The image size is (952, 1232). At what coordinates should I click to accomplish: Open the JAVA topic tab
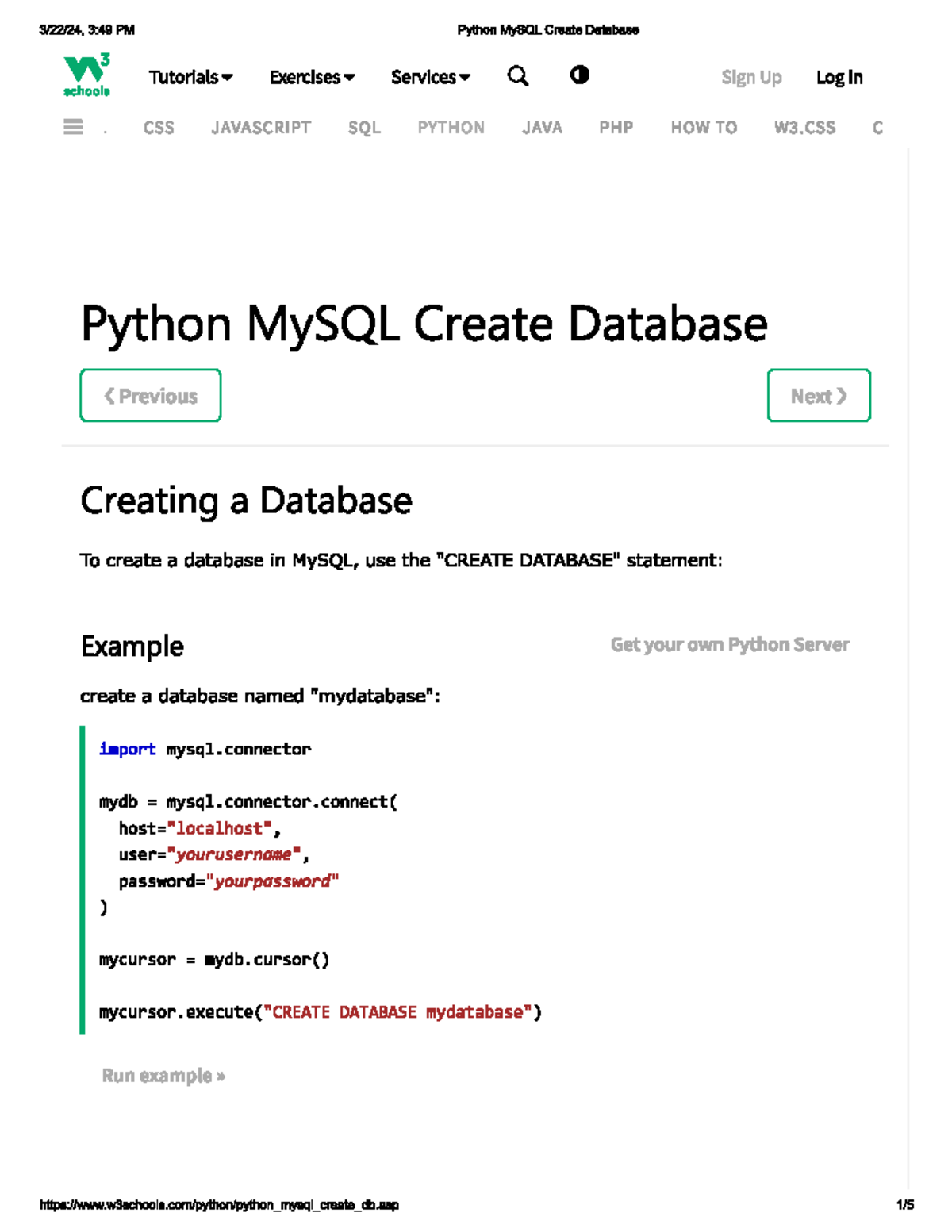[542, 128]
